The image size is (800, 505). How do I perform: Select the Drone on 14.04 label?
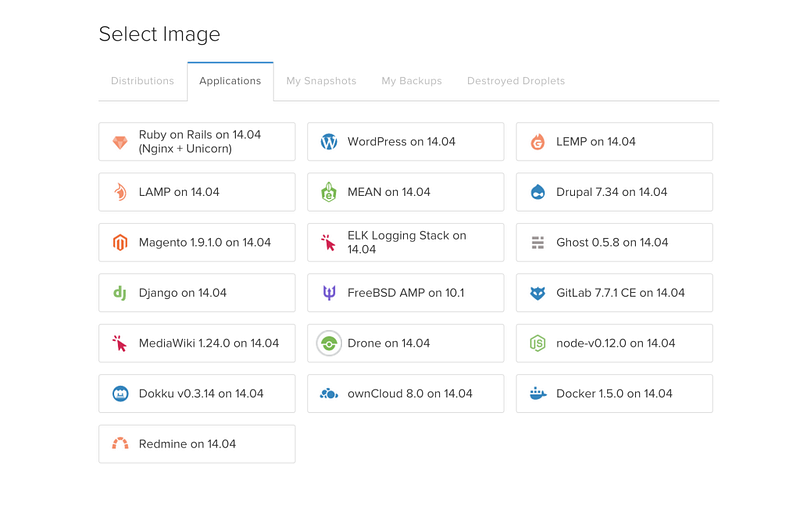coord(389,344)
